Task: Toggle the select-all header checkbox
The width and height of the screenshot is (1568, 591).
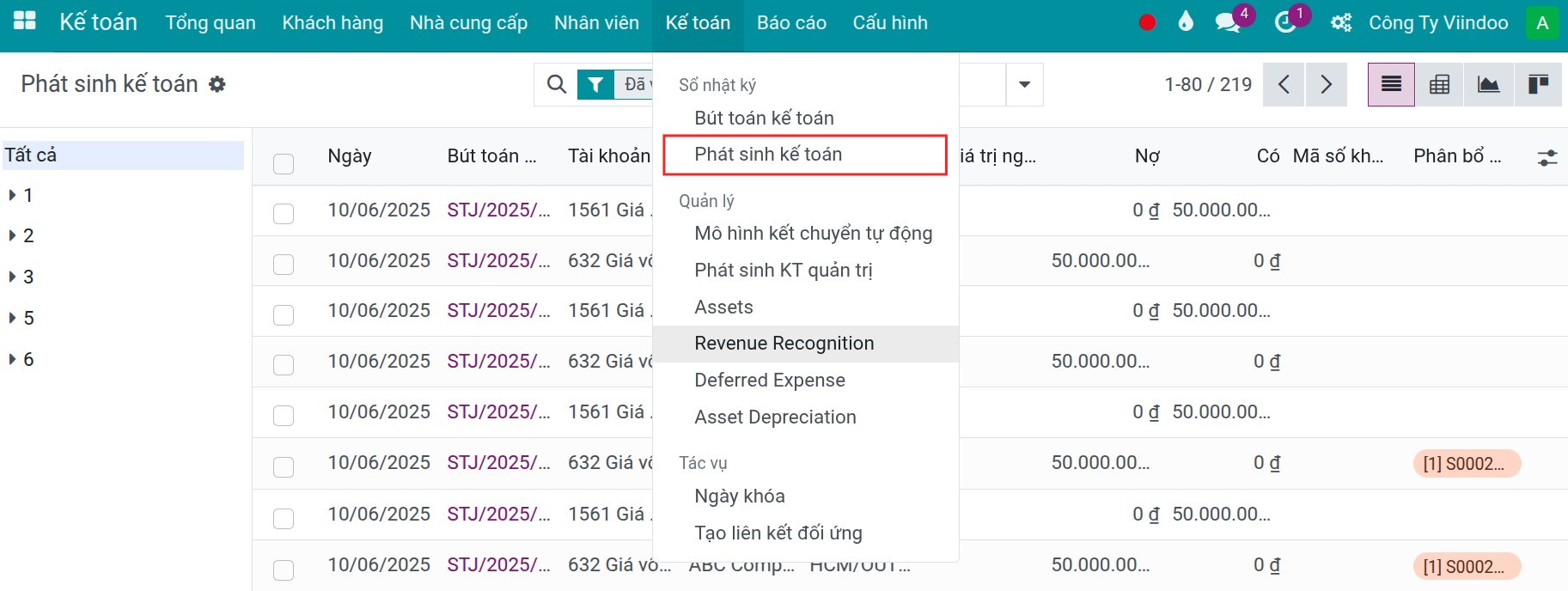Action: 284,163
